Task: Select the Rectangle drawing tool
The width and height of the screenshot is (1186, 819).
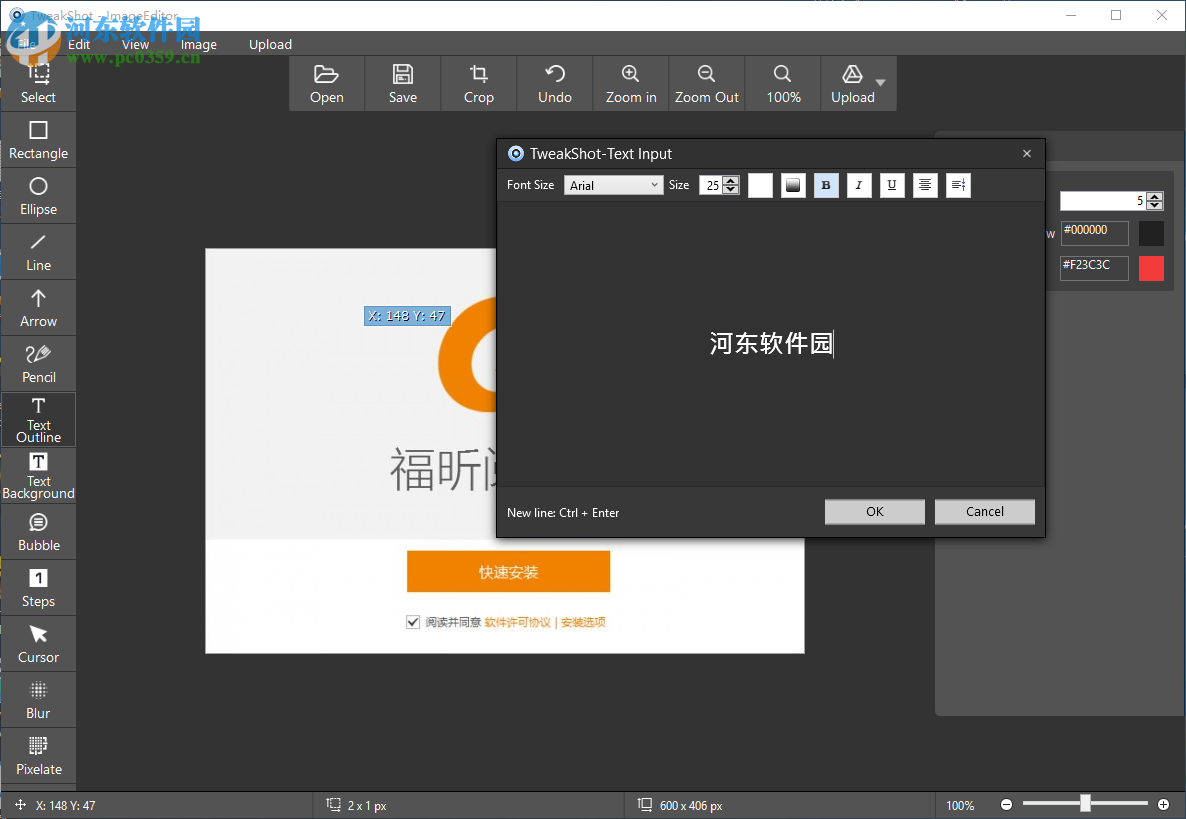Action: tap(38, 138)
